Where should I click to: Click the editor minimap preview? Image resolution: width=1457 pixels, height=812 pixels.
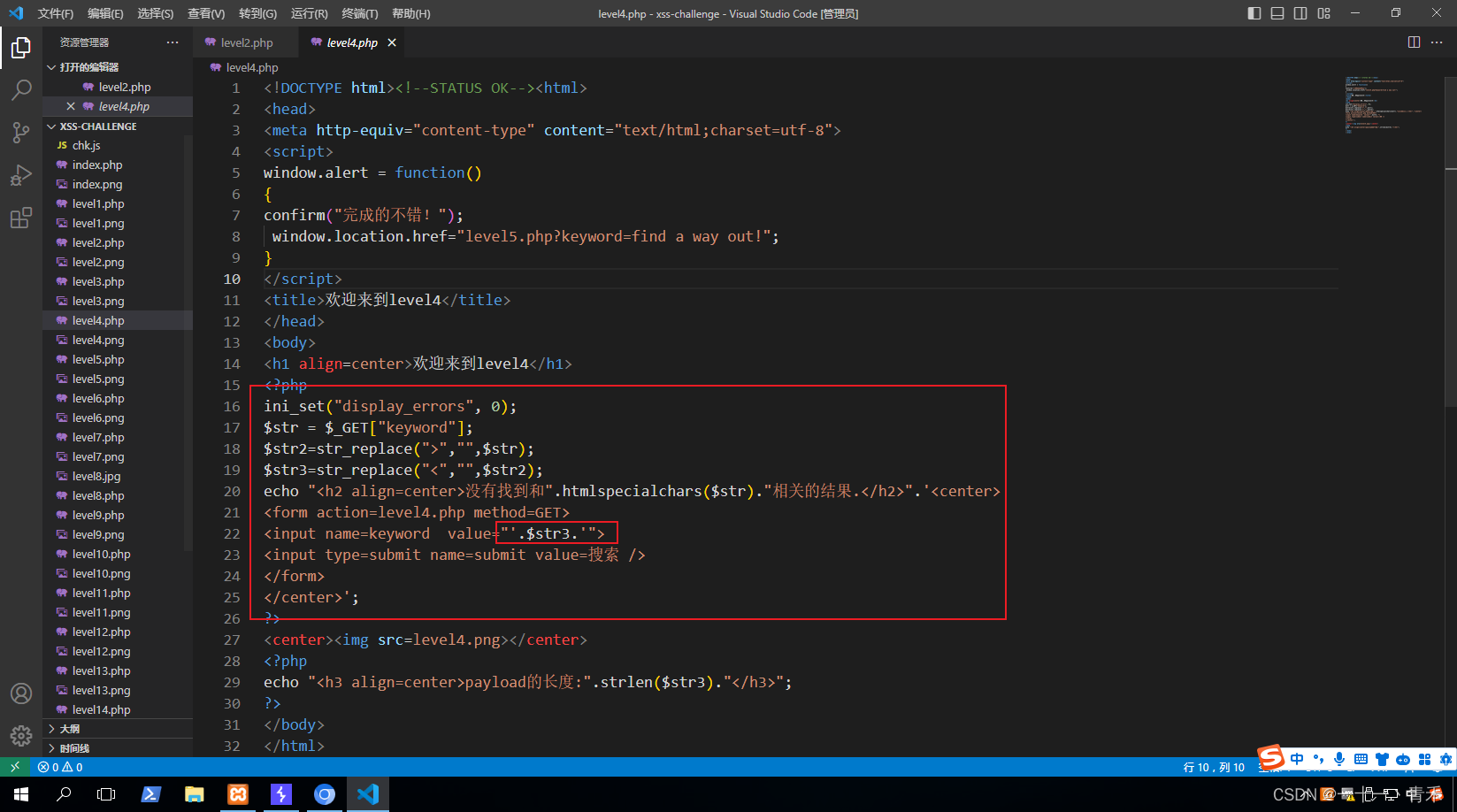(1384, 104)
